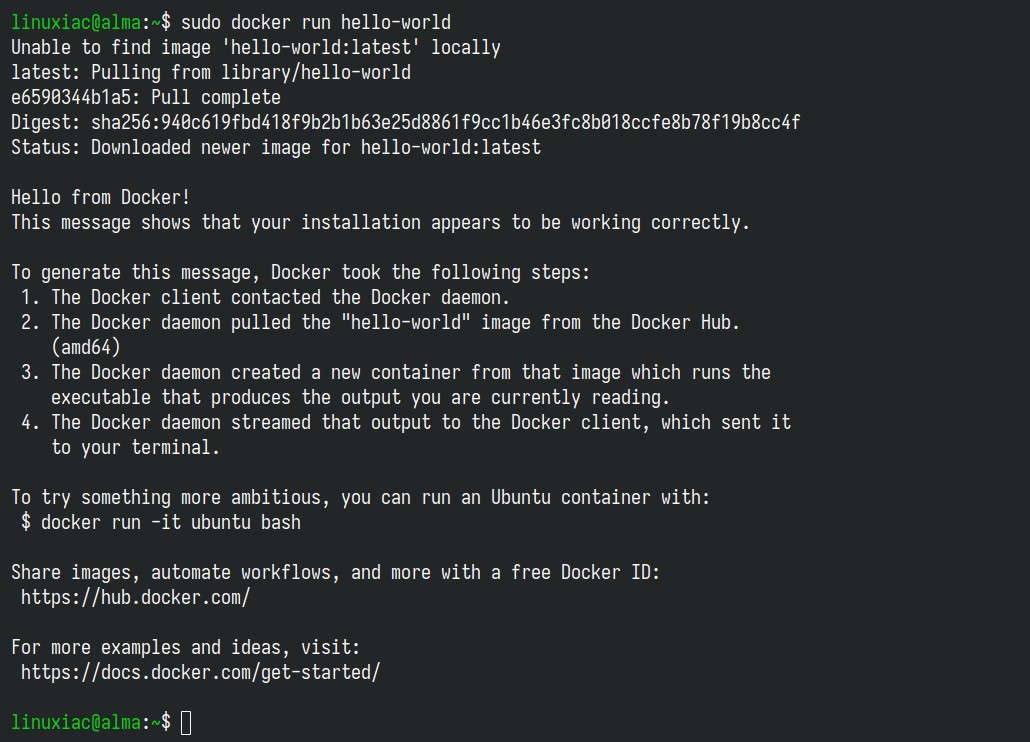The height and width of the screenshot is (742, 1030).
Task: Click the layer ID e6590344b1a5
Action: 71,97
